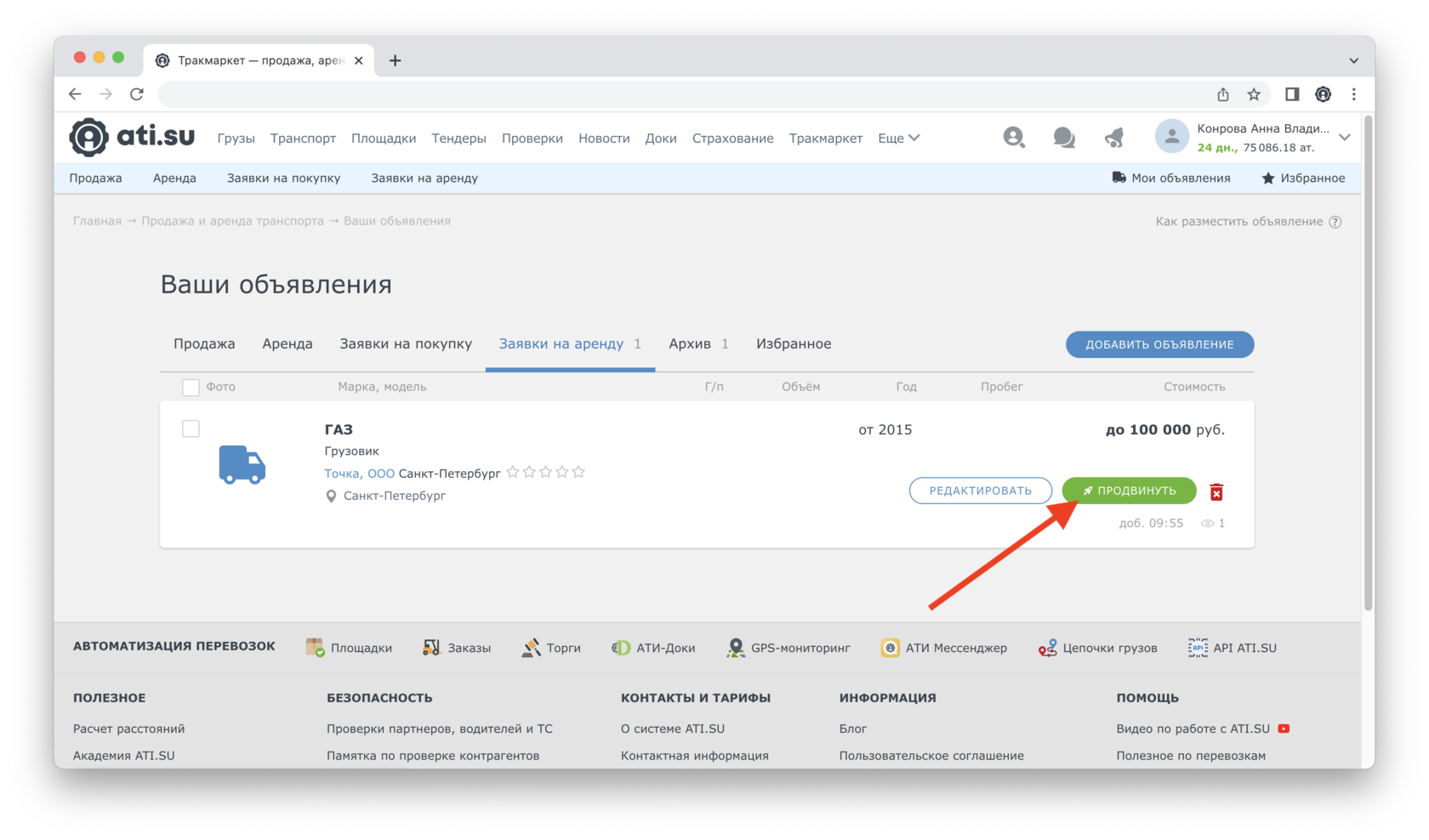Open Расчет расстояний footer link

coord(128,729)
